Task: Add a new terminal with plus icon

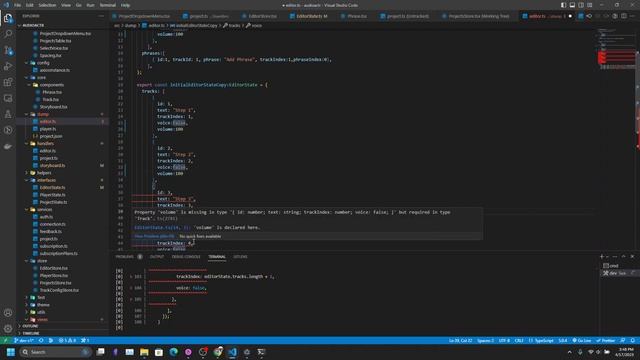Action: coord(602,256)
